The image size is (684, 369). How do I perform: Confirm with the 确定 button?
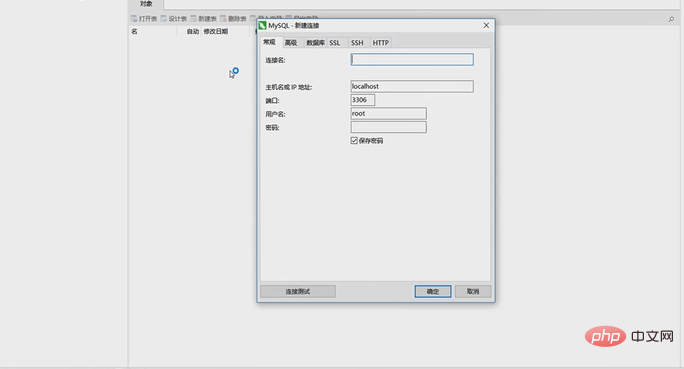click(433, 291)
